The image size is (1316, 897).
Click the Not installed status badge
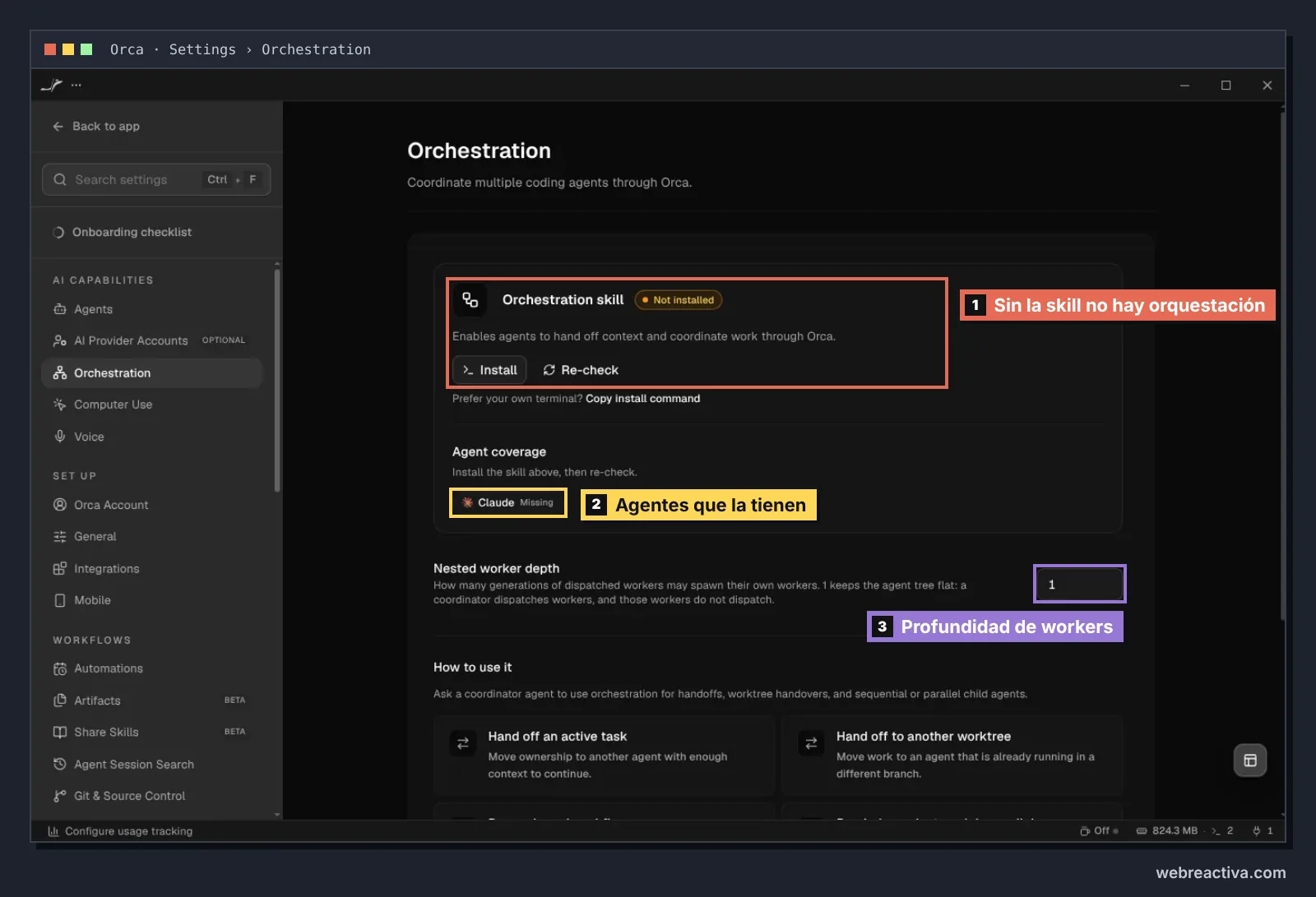tap(679, 300)
